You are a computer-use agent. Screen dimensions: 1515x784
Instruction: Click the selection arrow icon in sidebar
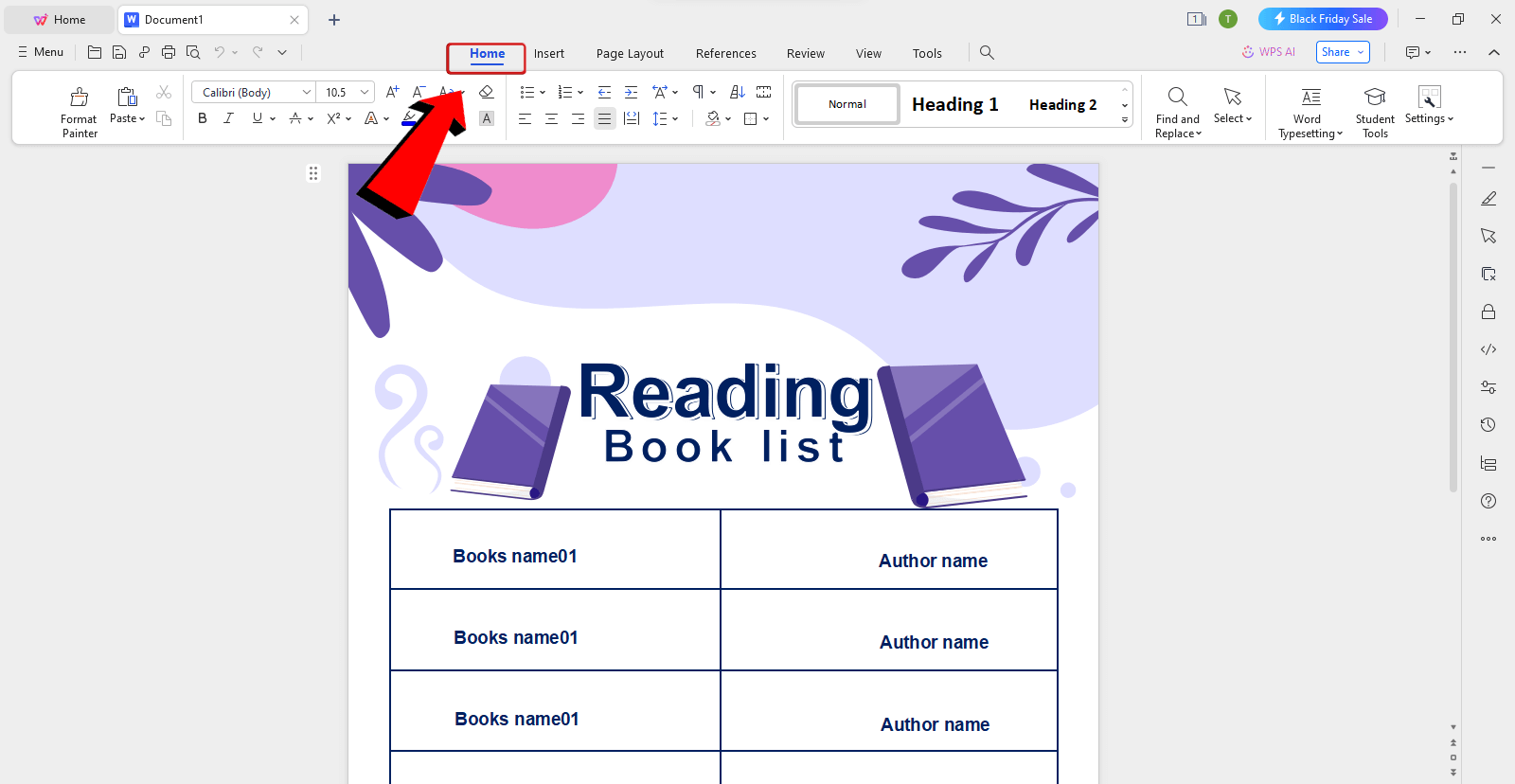[1488, 236]
